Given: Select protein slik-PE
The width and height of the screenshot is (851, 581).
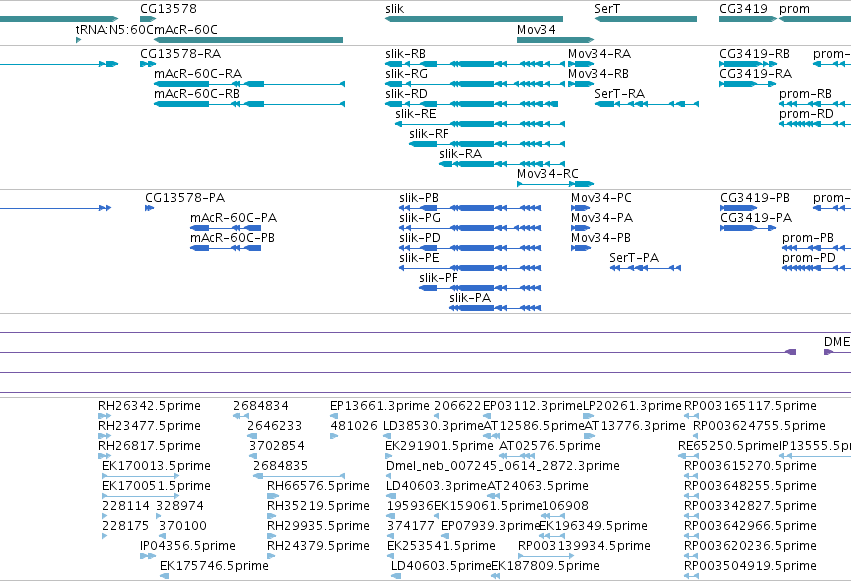Looking at the screenshot, I should 470,268.
